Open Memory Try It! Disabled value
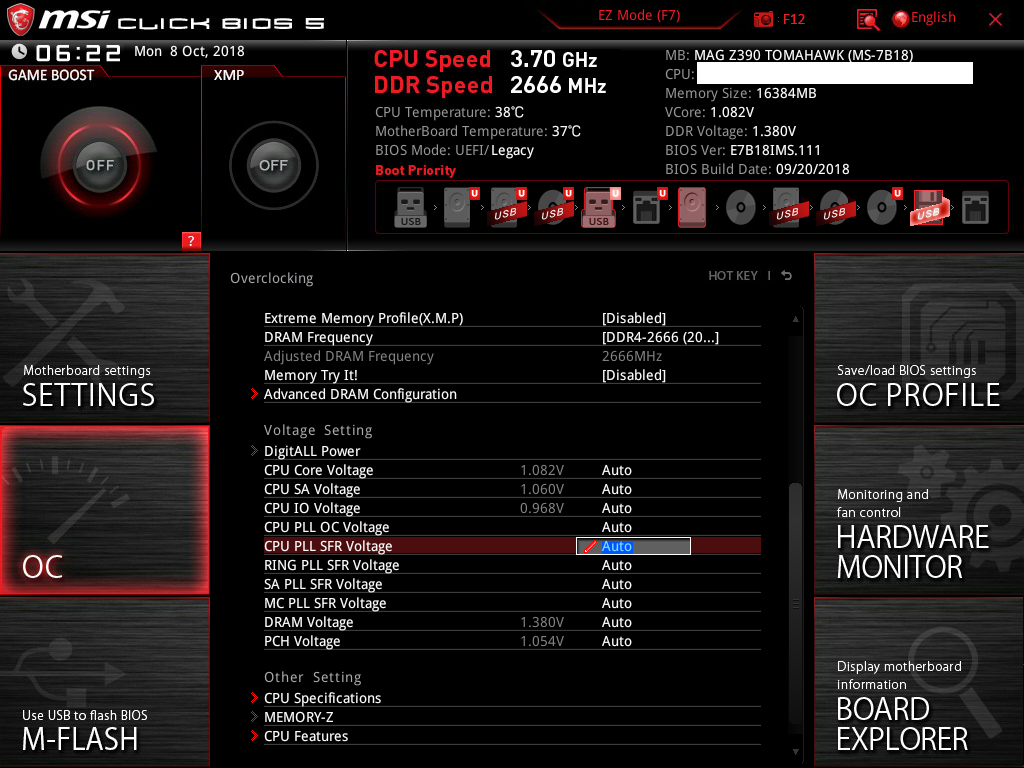The image size is (1024, 768). (633, 375)
